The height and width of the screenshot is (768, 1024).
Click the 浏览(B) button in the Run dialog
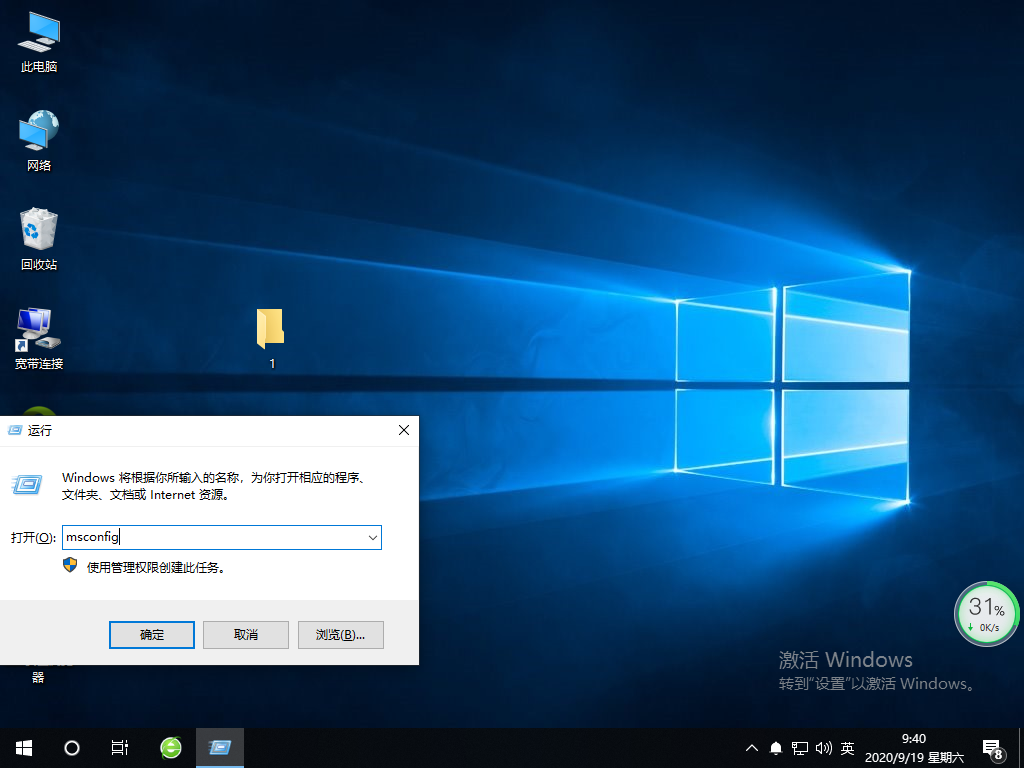point(340,634)
